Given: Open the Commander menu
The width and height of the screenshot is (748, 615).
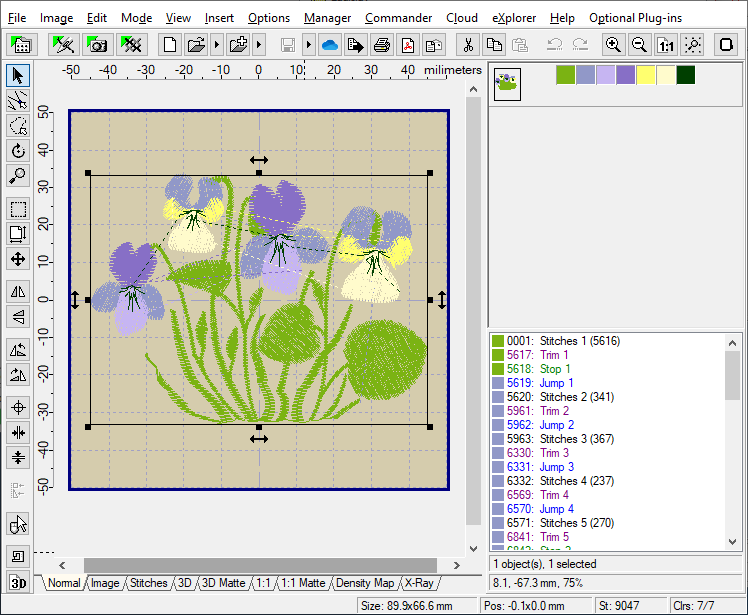Looking at the screenshot, I should tap(398, 18).
